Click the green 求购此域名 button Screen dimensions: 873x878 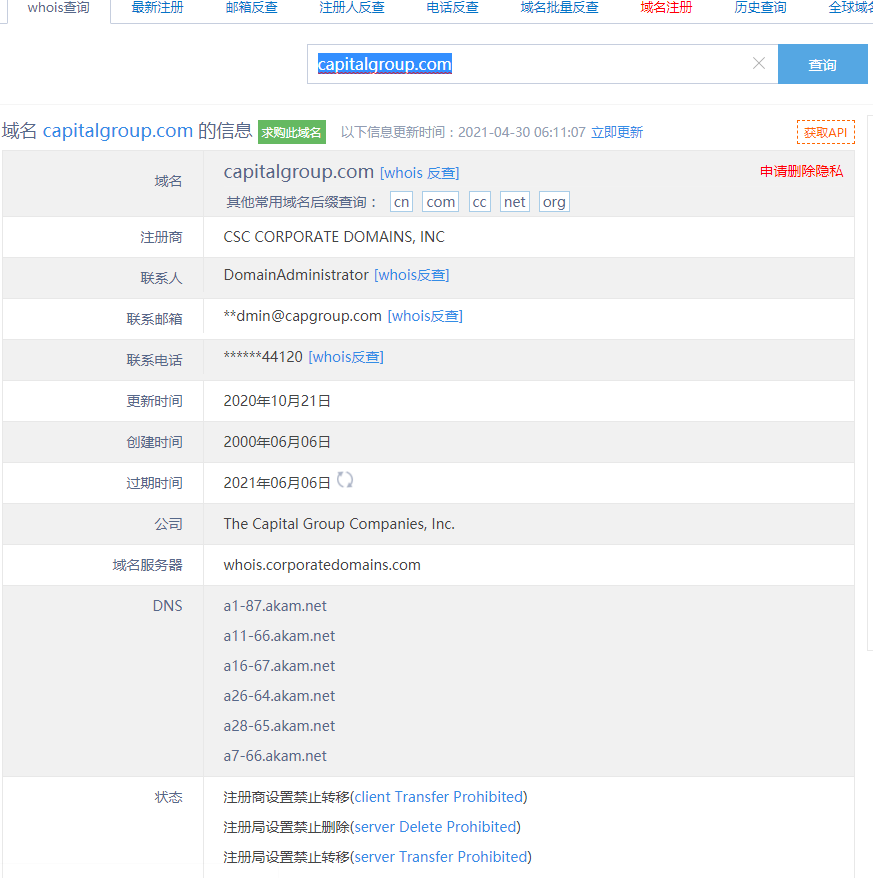click(292, 132)
